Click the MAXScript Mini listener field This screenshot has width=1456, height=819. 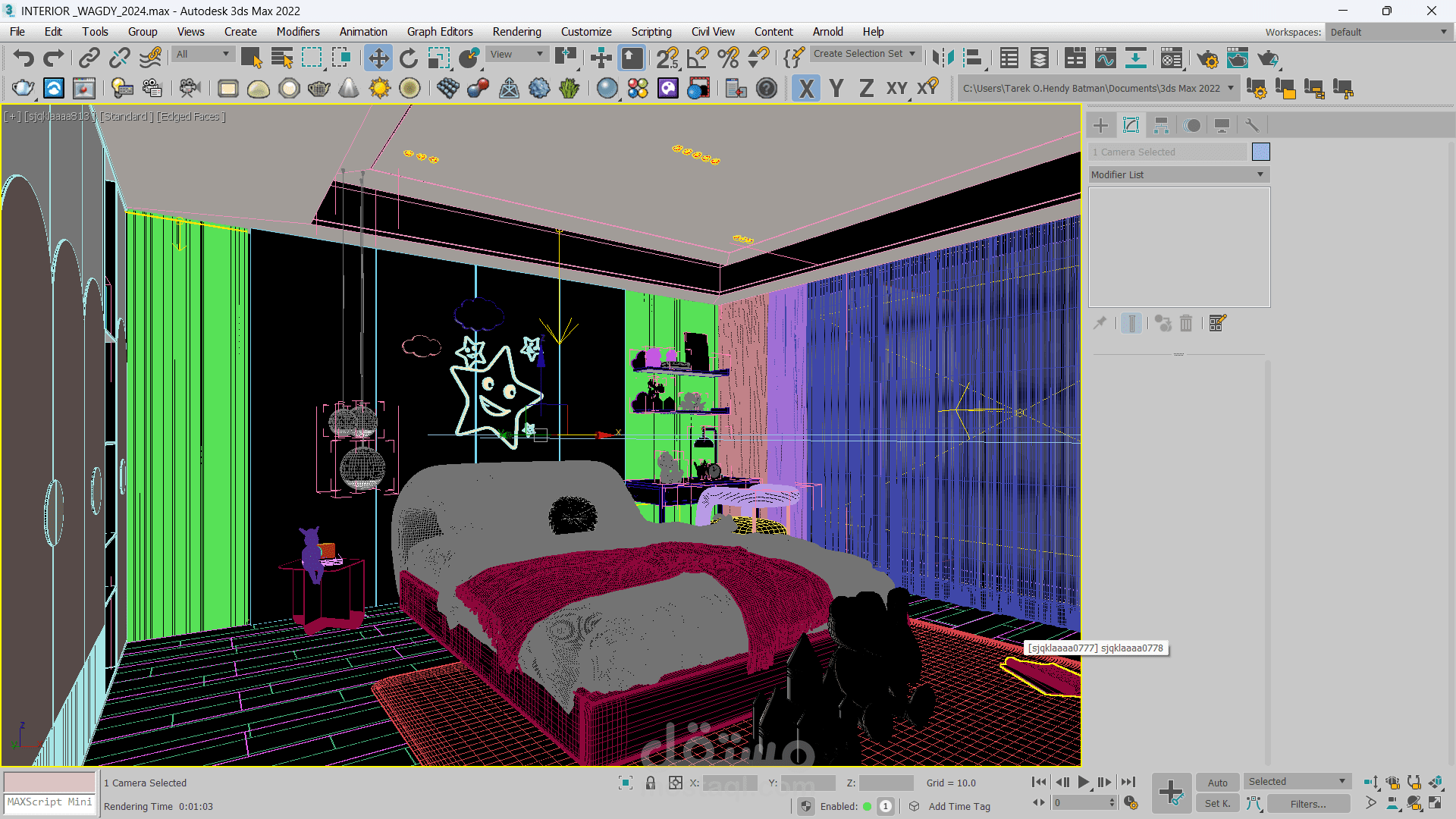tap(50, 802)
